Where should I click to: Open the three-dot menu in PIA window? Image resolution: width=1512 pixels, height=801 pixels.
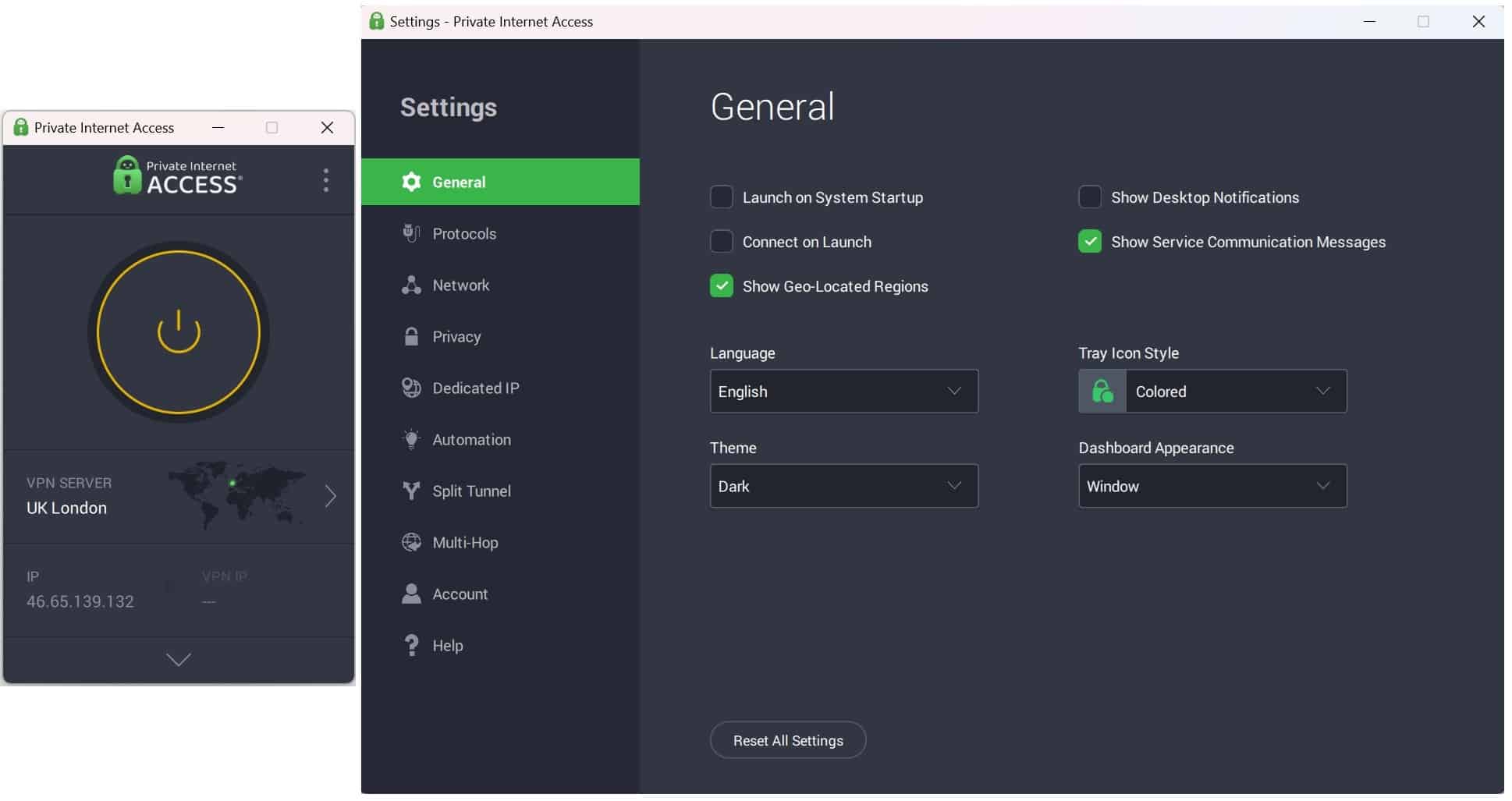tap(326, 180)
